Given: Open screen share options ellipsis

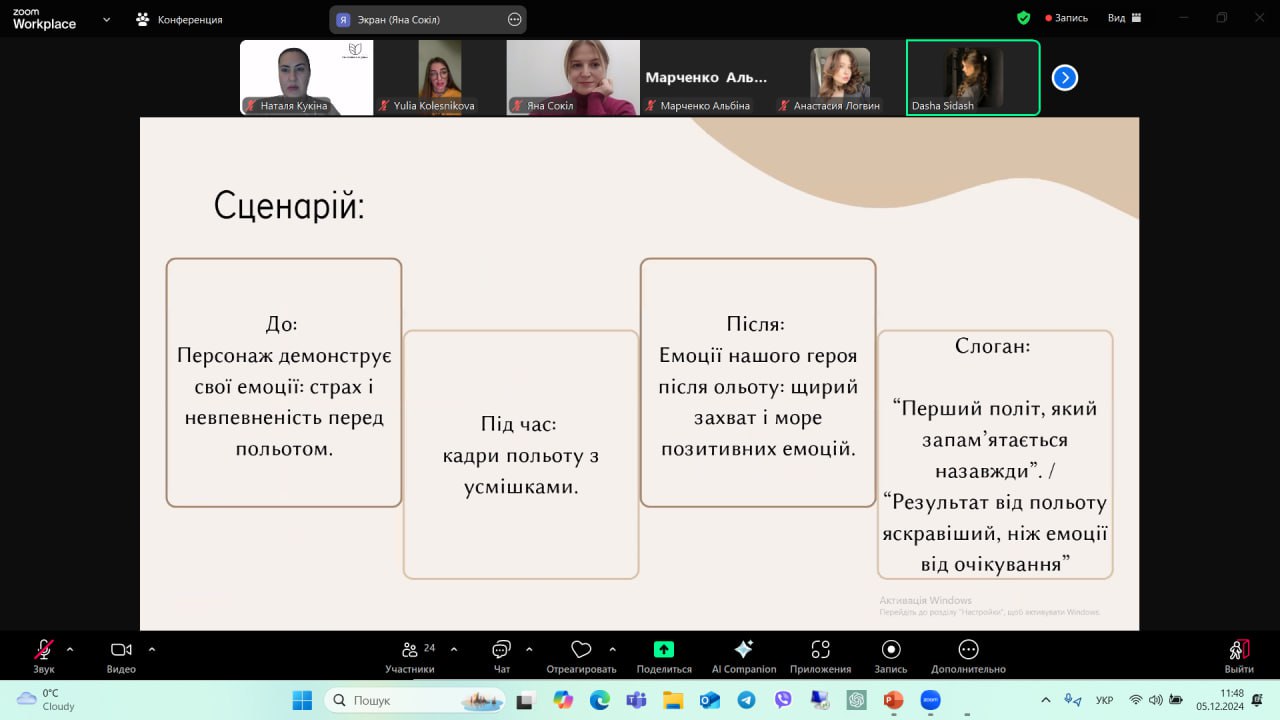Looking at the screenshot, I should click(515, 19).
